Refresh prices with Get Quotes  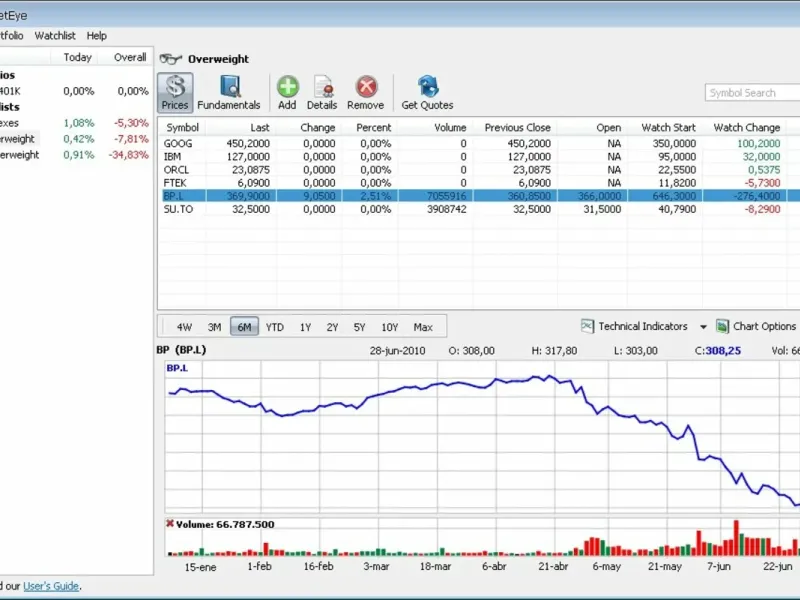(x=427, y=93)
